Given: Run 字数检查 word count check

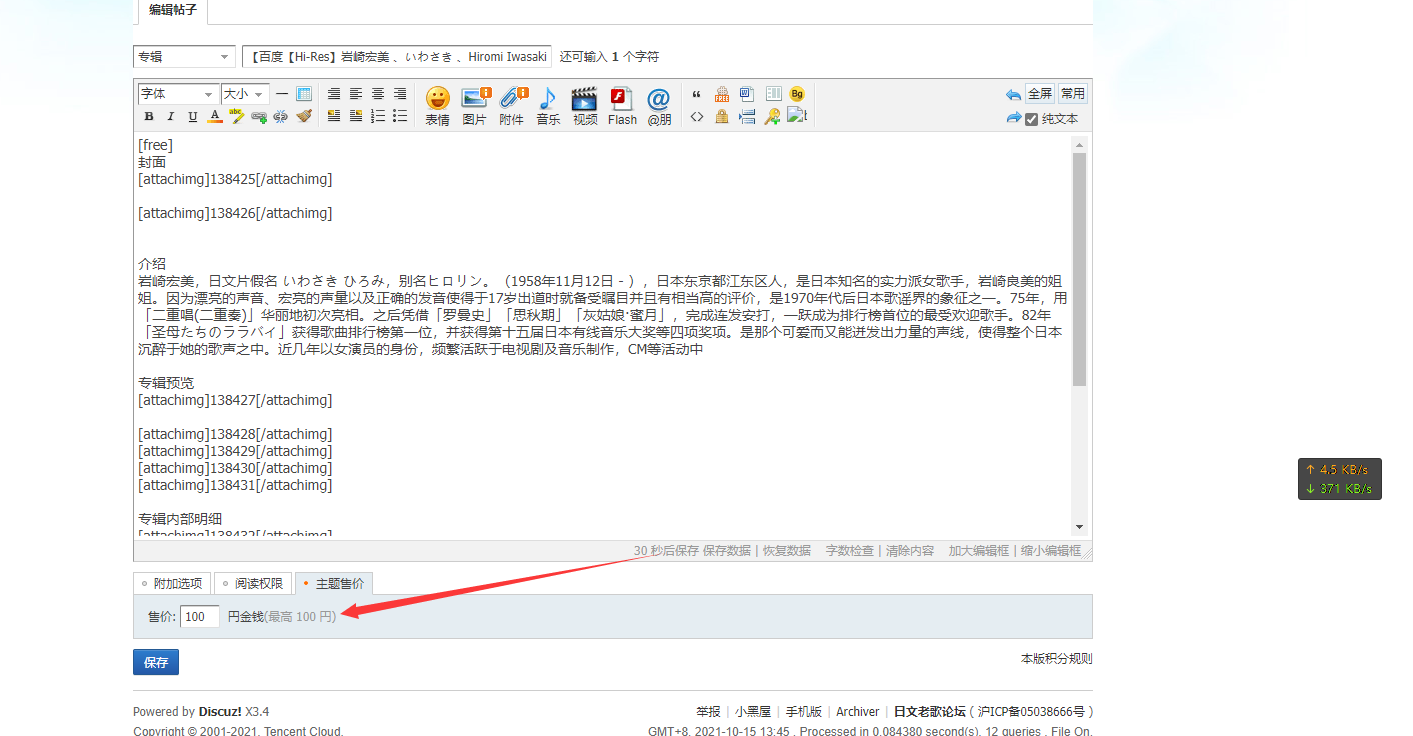Looking at the screenshot, I should (850, 551).
